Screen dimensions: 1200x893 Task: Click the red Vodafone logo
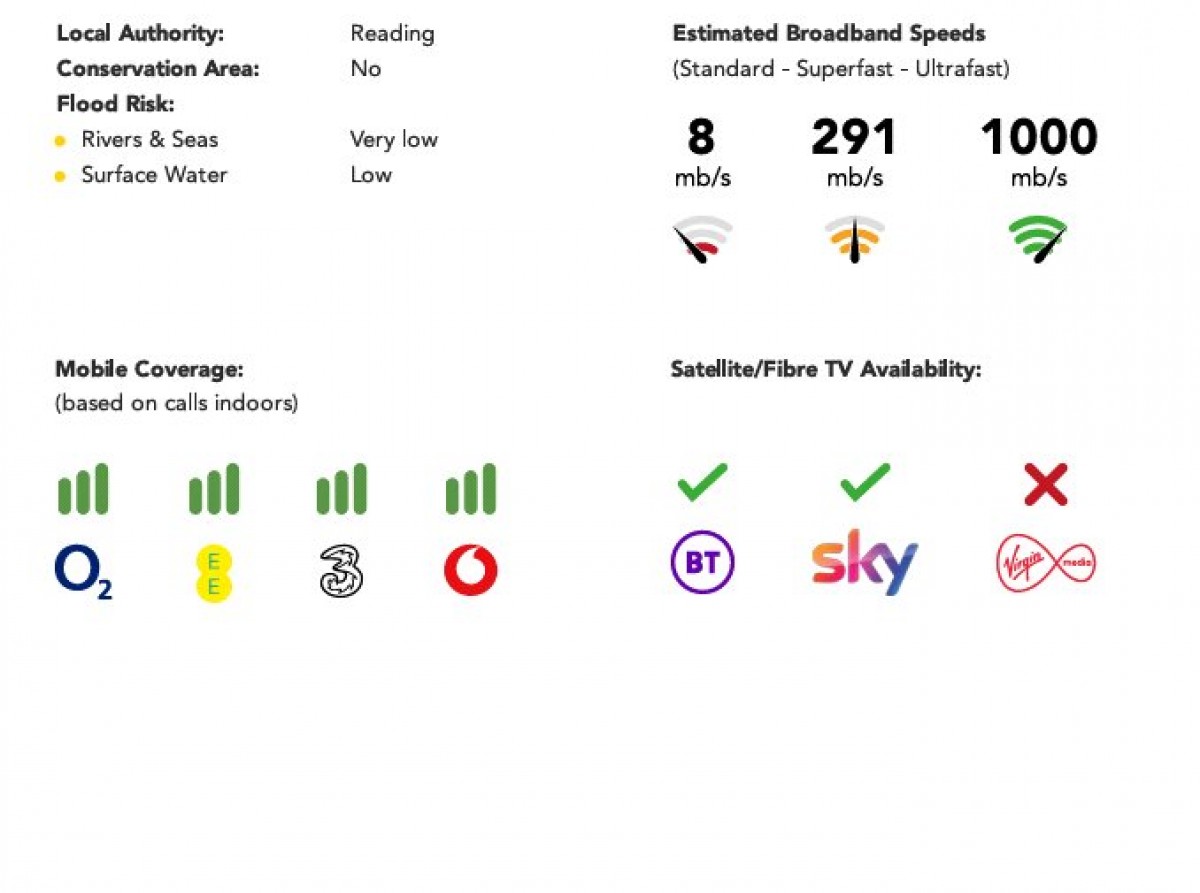(470, 571)
